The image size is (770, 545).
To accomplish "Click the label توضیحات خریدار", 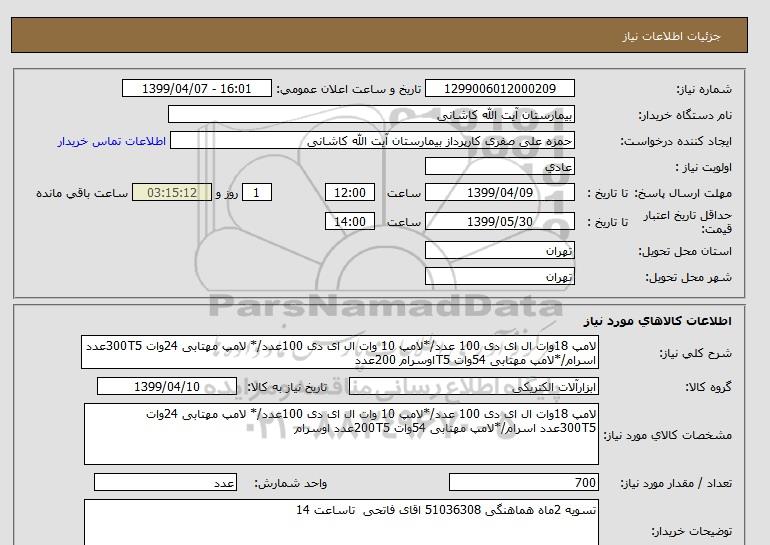I will (691, 531).
